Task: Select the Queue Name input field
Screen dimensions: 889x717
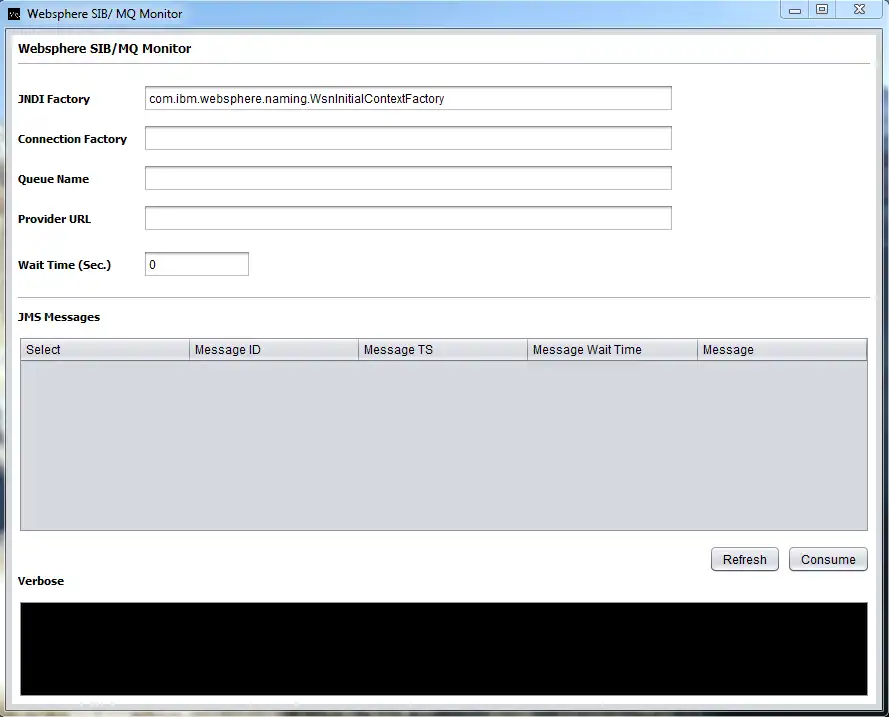Action: click(x=408, y=178)
